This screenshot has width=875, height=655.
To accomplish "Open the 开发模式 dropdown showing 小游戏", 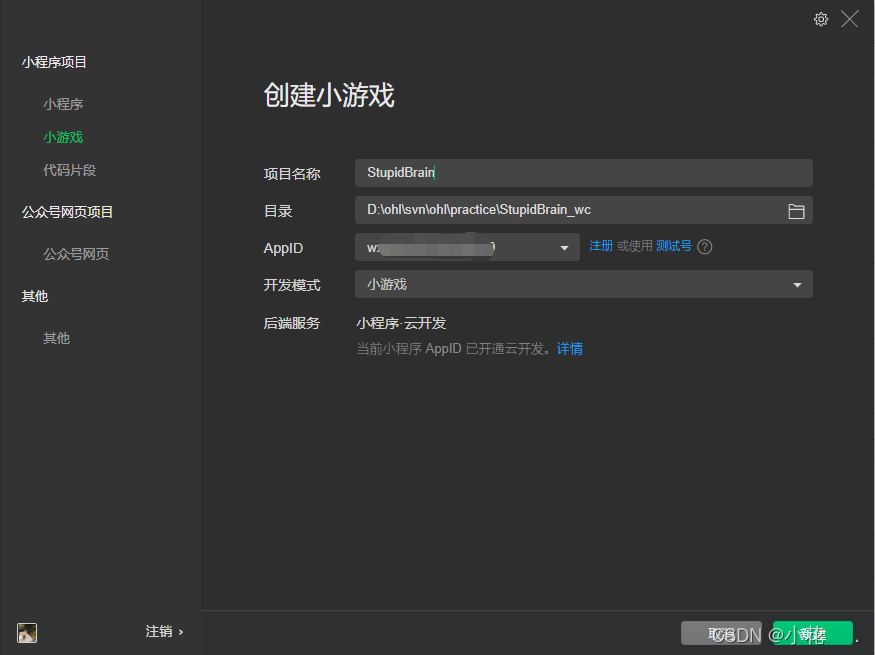I will point(797,284).
